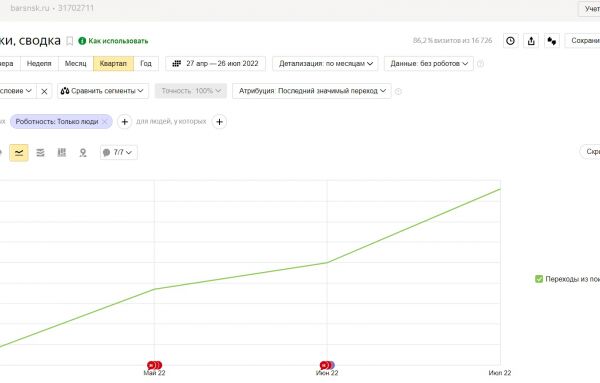Select the stacked area chart icon
Image resolution: width=600 pixels, height=383 pixels.
tap(40, 153)
